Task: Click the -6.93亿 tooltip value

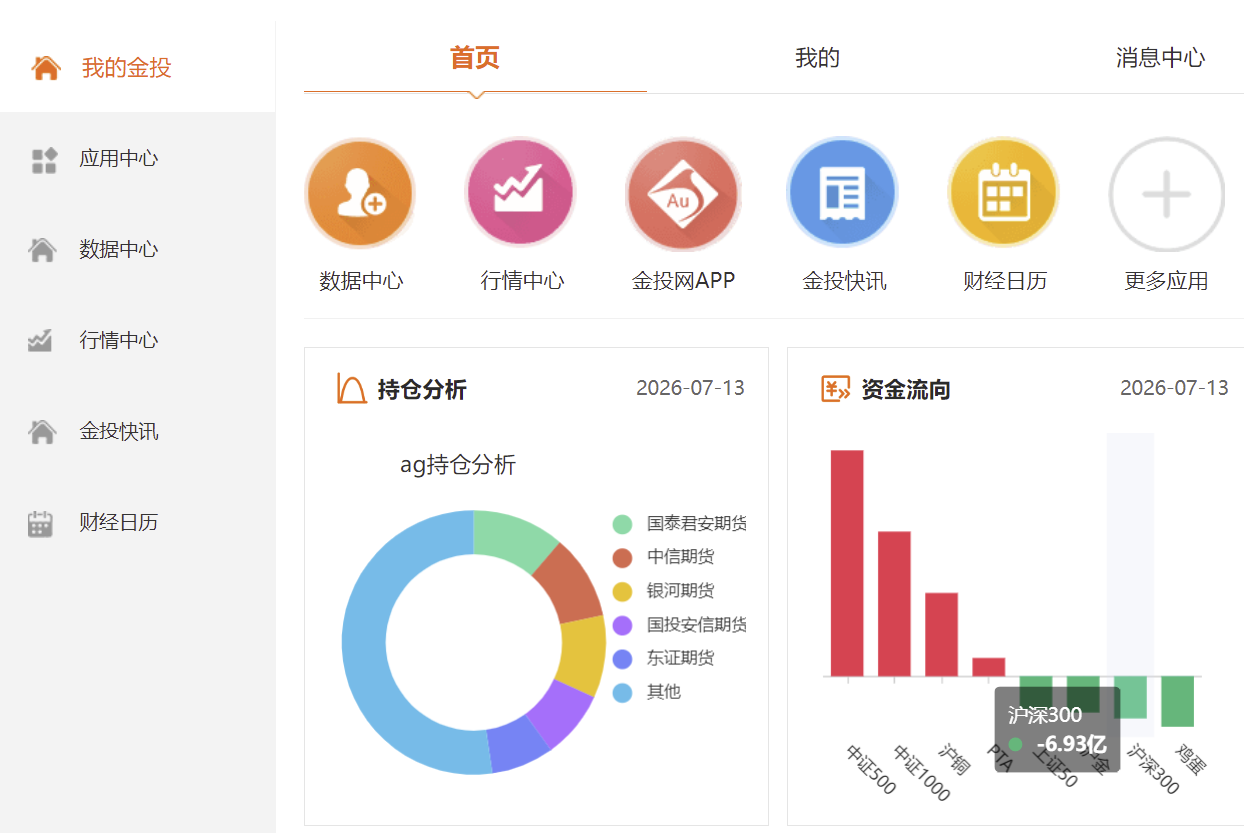Action: 1071,744
